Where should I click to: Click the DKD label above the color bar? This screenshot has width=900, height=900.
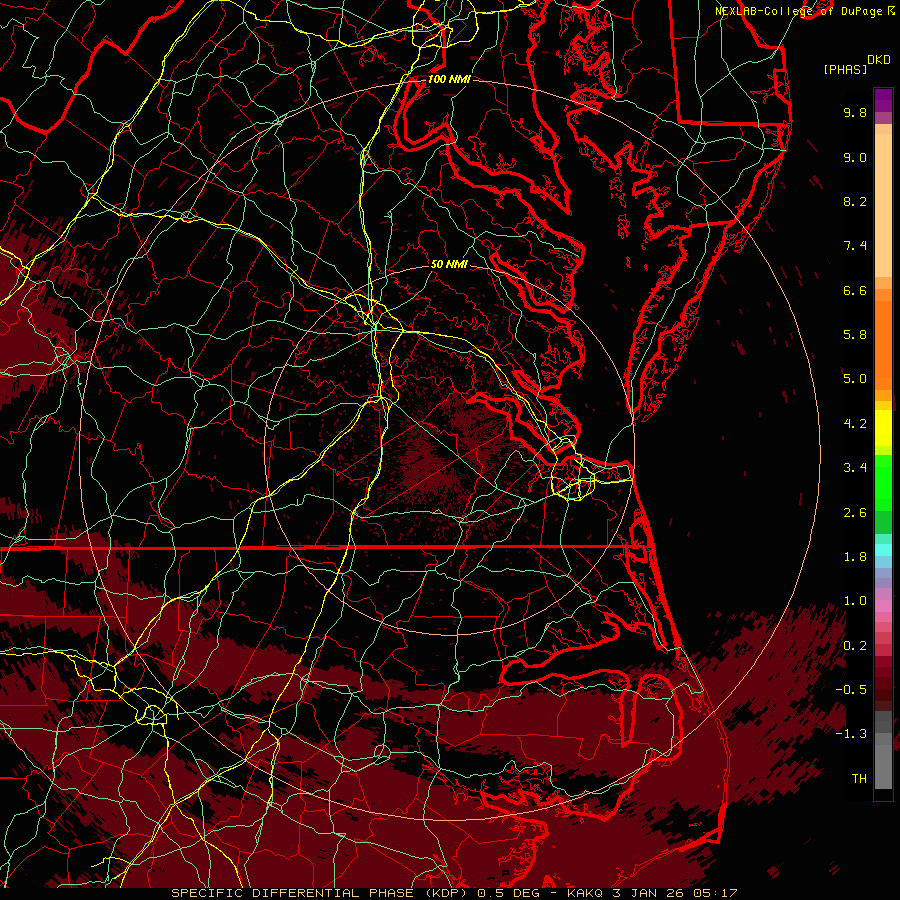(879, 60)
